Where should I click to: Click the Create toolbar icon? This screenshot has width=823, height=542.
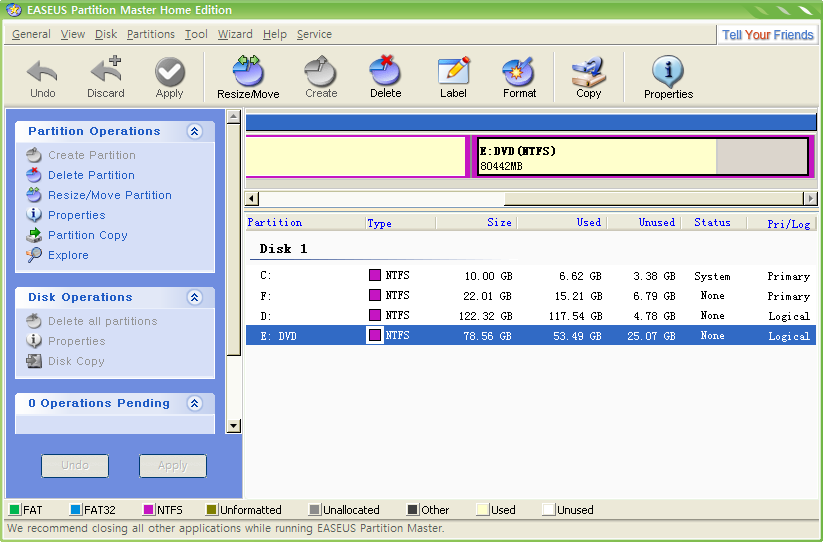tap(321, 70)
